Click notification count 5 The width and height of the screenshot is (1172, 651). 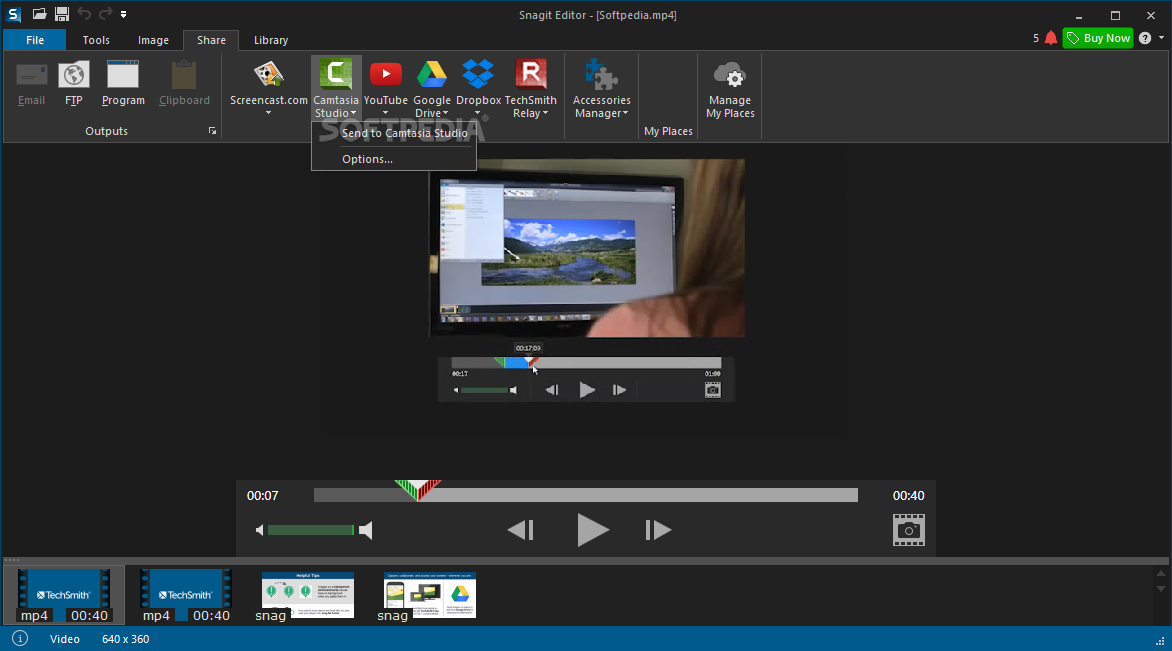[1036, 38]
